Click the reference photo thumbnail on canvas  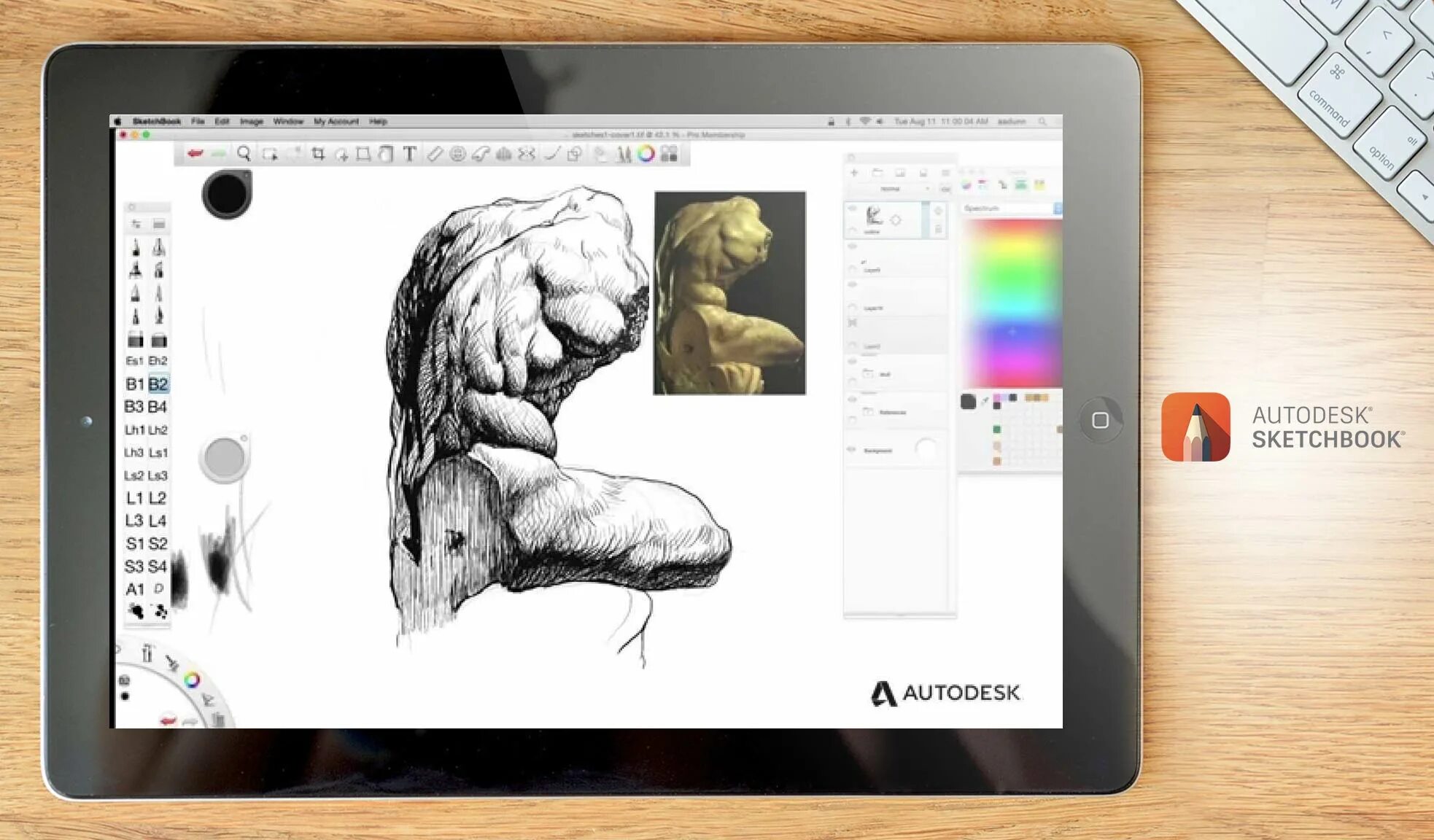tap(729, 293)
